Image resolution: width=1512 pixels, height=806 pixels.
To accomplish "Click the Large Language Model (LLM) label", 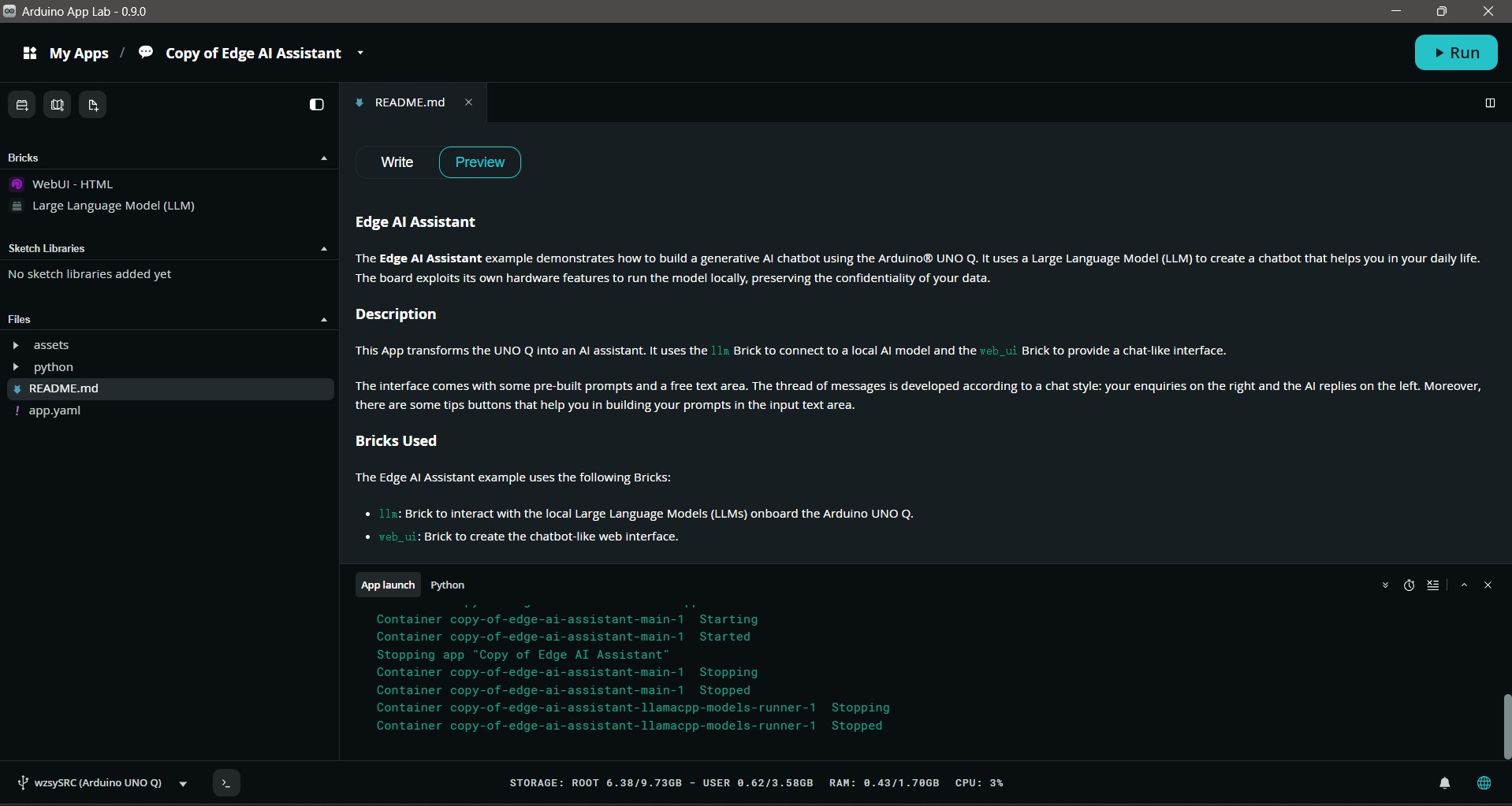I will click(114, 206).
